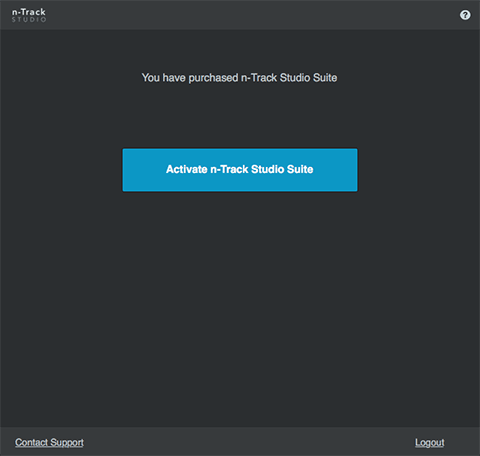This screenshot has height=456, width=480.
Task: Select the n-Track logo in header
Action: pos(29,15)
